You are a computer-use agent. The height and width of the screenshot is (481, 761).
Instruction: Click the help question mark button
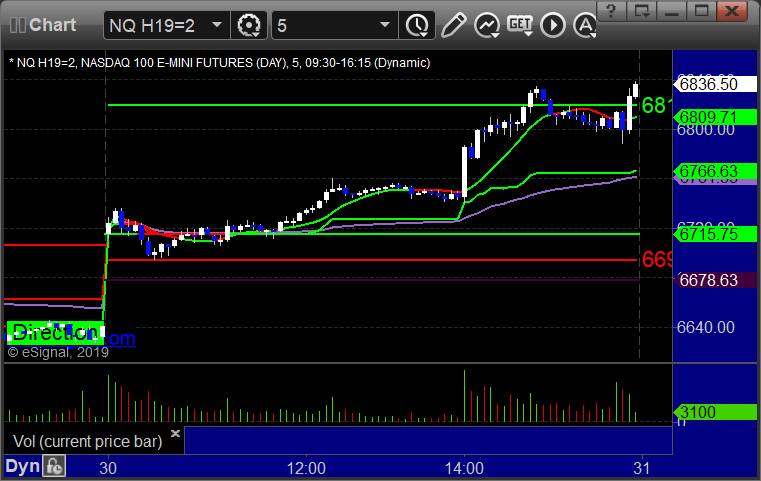tap(611, 11)
